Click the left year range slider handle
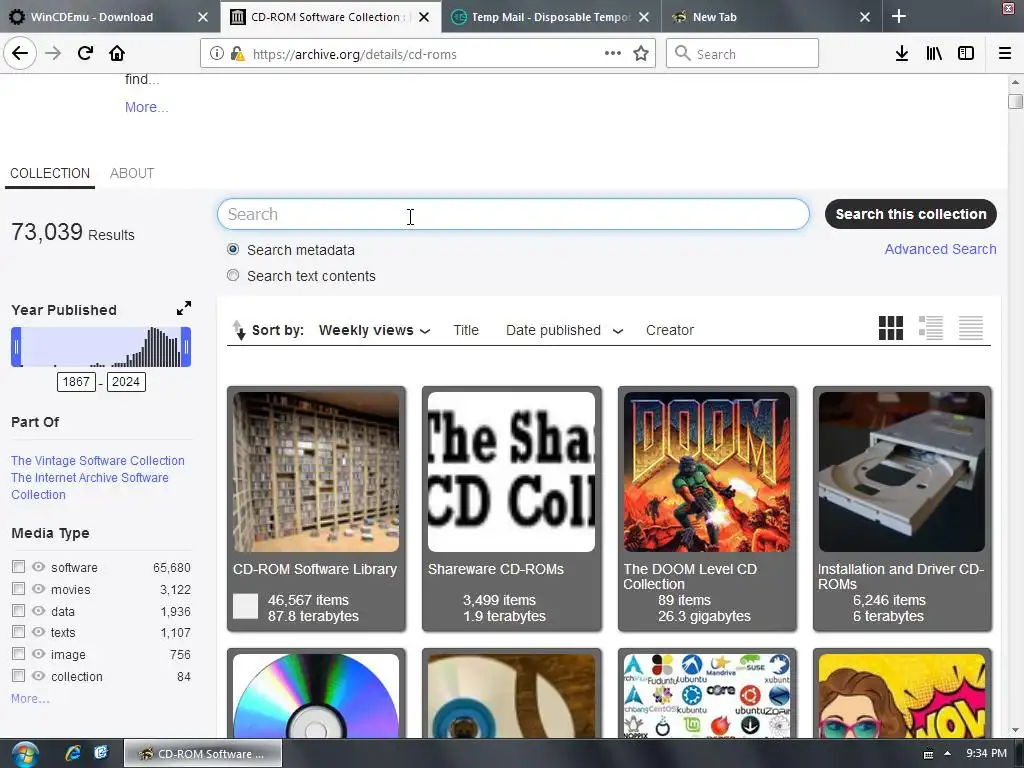This screenshot has height=768, width=1024. (16, 347)
